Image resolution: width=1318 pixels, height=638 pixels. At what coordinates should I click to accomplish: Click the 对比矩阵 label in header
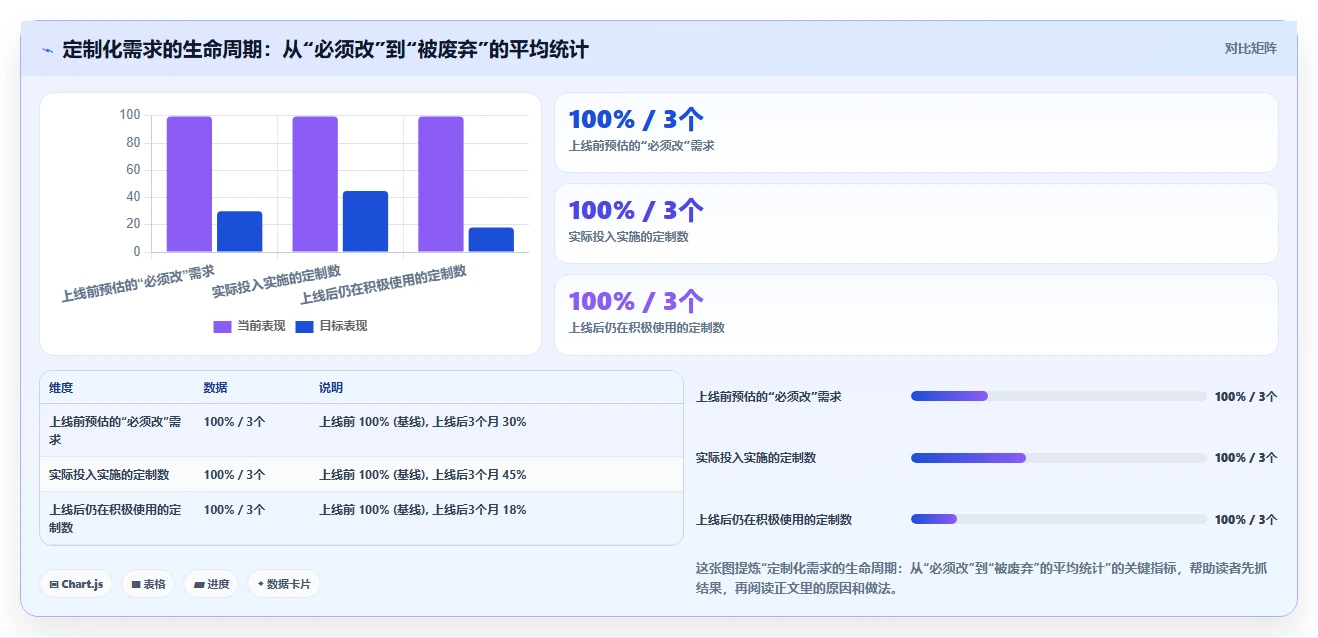(x=1251, y=48)
